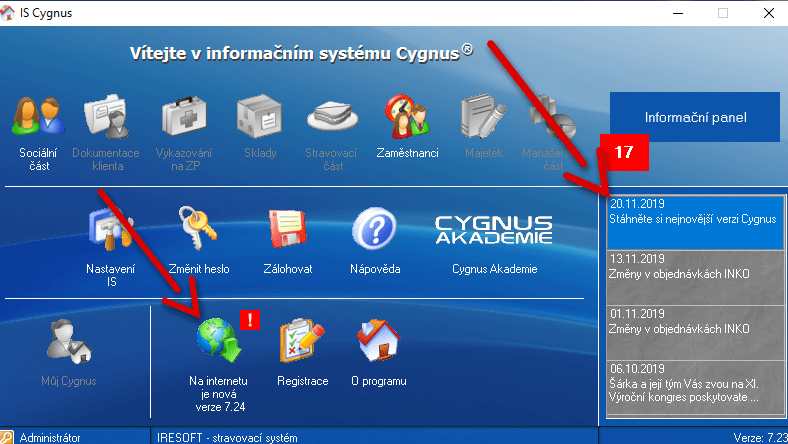This screenshot has height=444, width=788.
Task: Click the Cygnus Akademie text label
Action: click(x=495, y=269)
